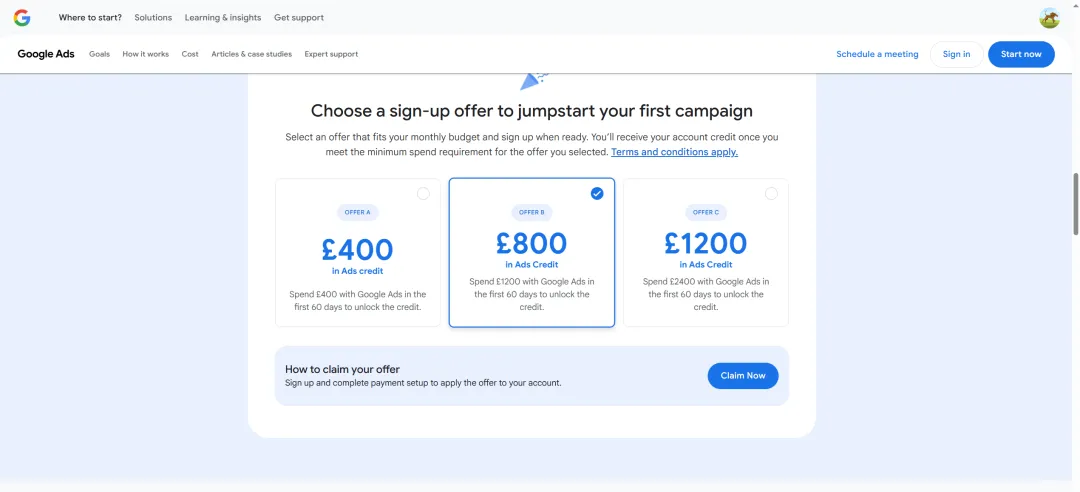The image size is (1080, 492).
Task: Expand the Solutions menu
Action: 153,18
